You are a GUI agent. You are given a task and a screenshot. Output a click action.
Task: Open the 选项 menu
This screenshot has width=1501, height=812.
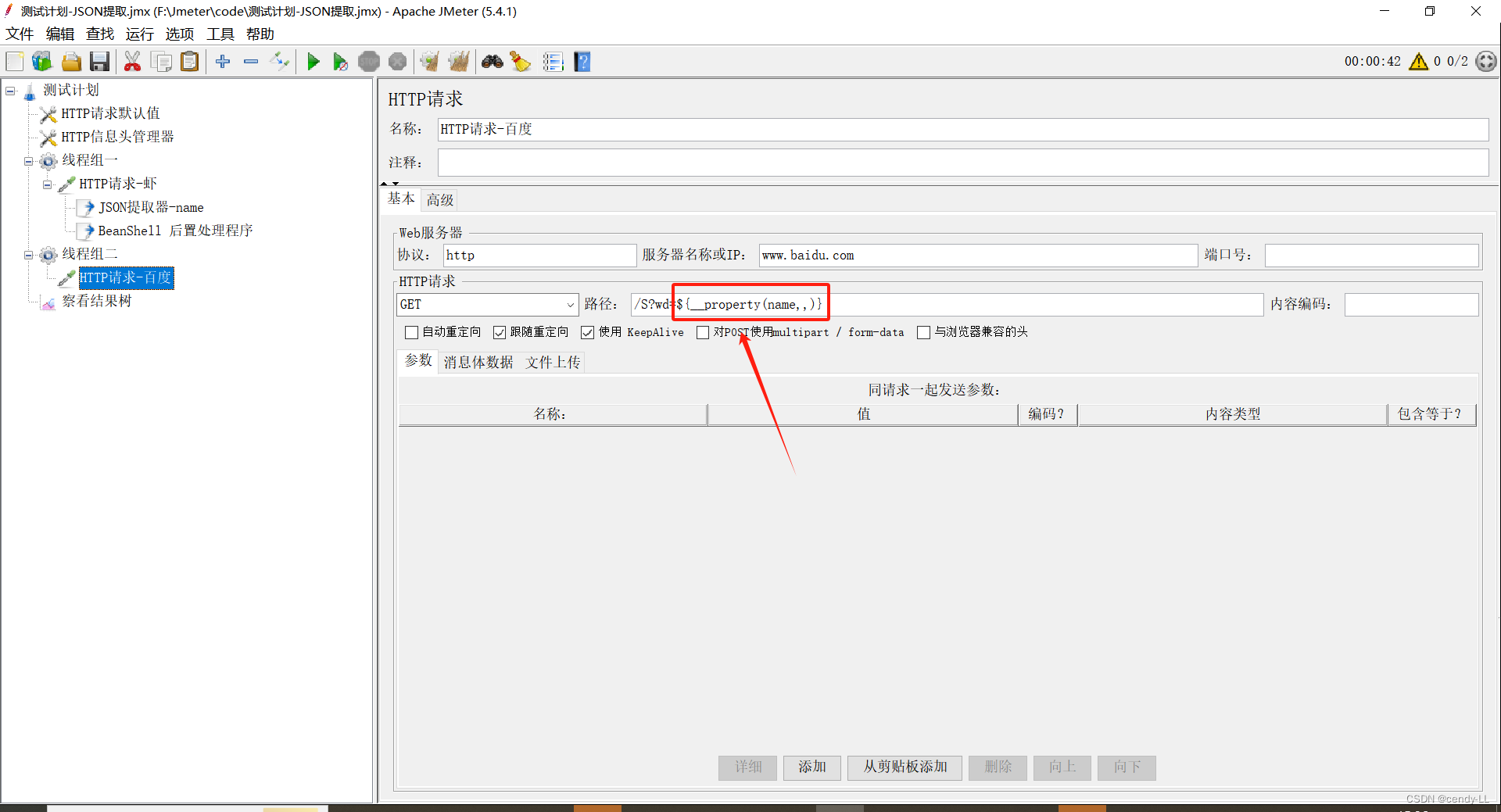(x=180, y=34)
